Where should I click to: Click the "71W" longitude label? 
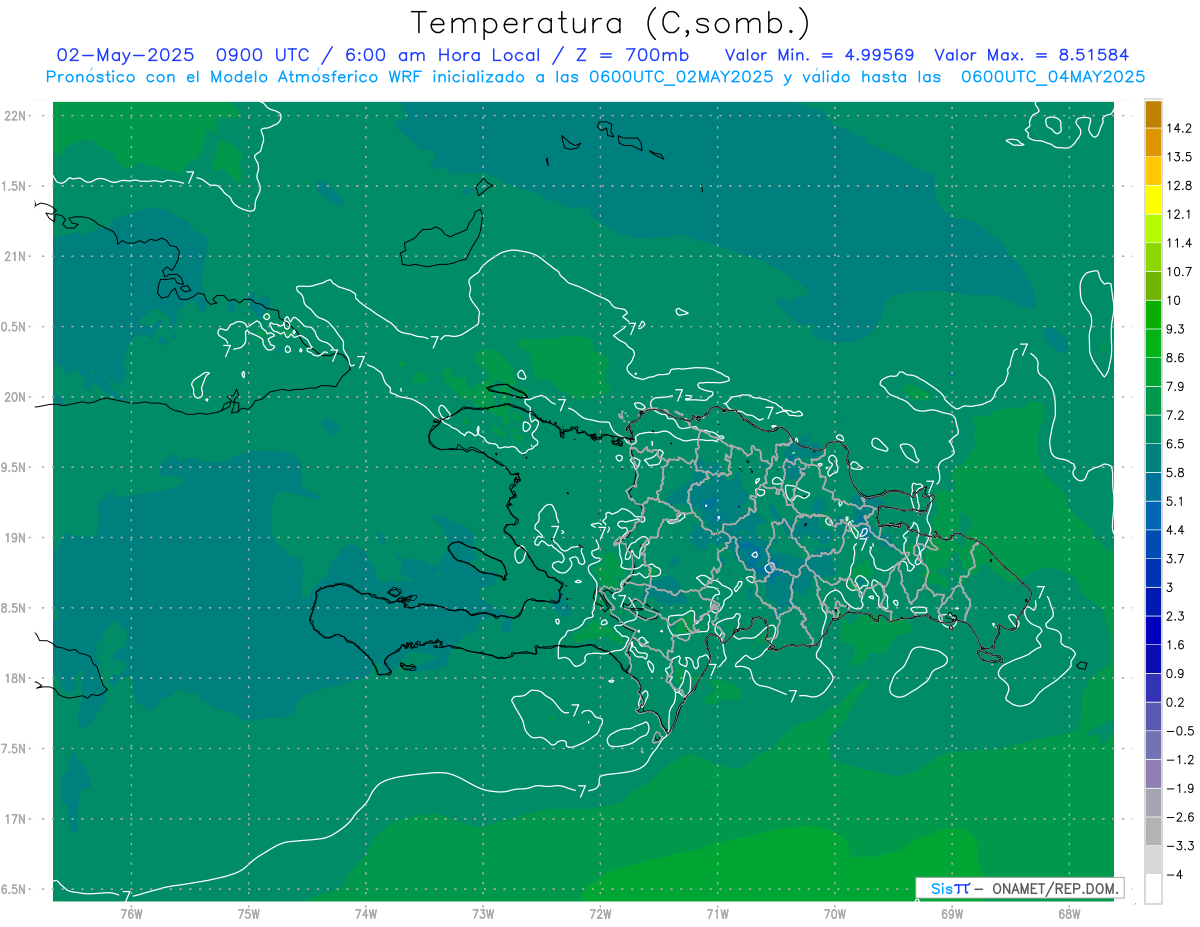tap(717, 914)
